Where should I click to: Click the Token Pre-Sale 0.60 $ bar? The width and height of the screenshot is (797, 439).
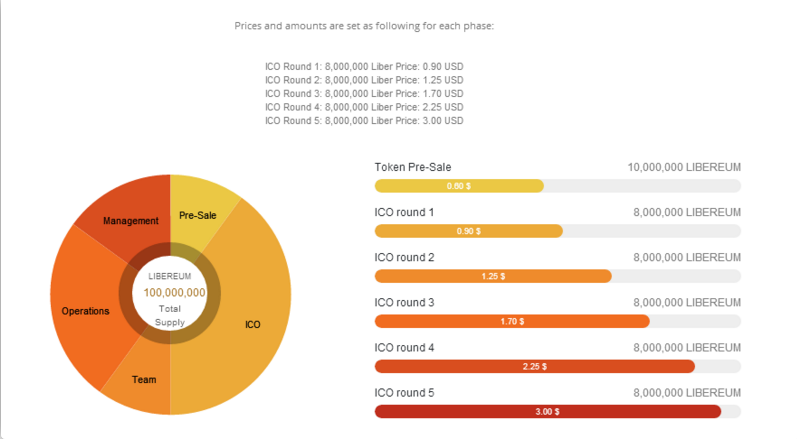[x=458, y=186]
